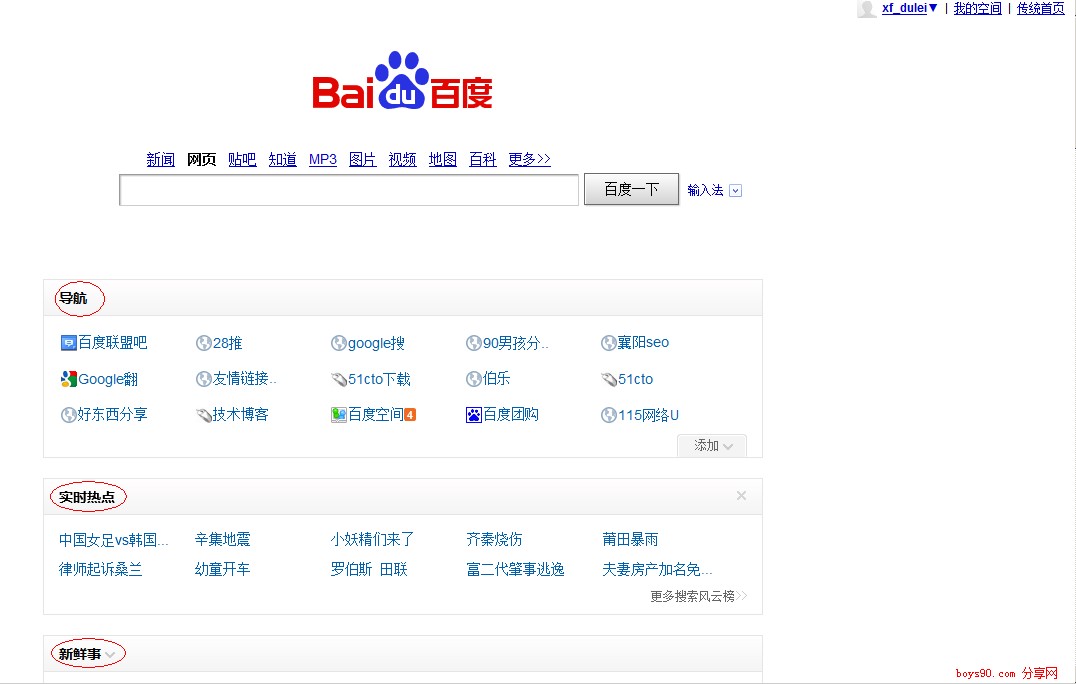
Task: Open the 更多>> search categories
Action: 529,160
